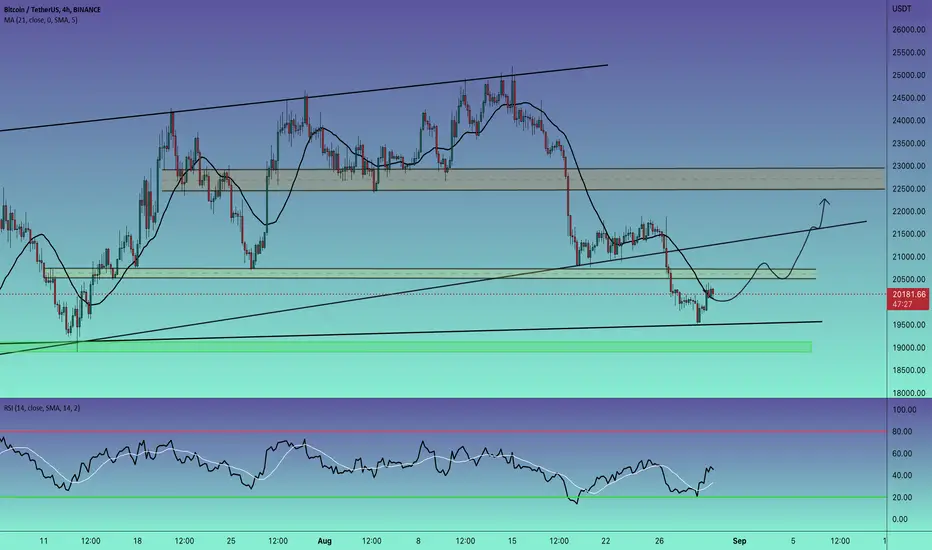Click the 22 date label on time axis
The width and height of the screenshot is (932, 550).
point(606,541)
